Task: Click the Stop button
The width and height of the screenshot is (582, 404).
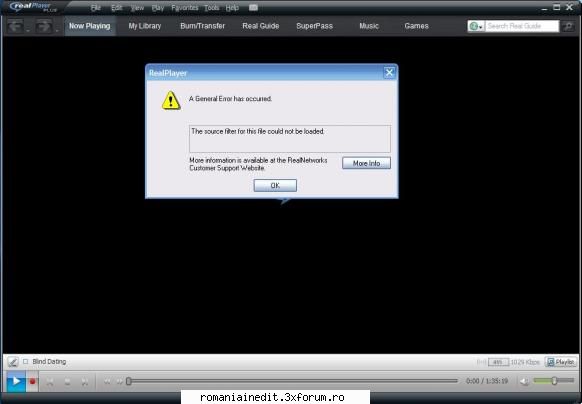Action: pyautogui.click(x=67, y=382)
